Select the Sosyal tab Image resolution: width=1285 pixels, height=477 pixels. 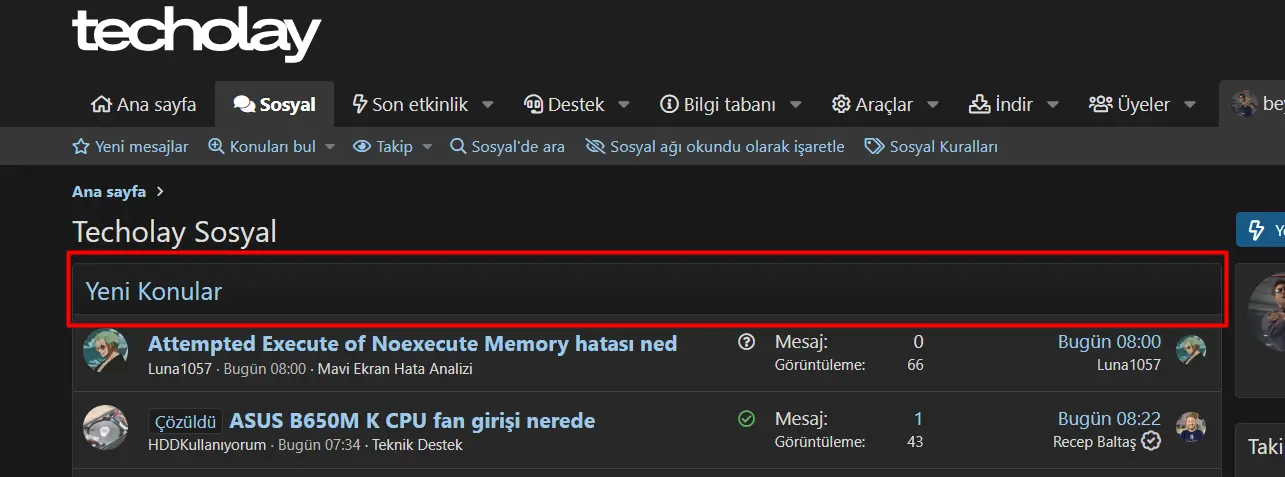(x=274, y=104)
